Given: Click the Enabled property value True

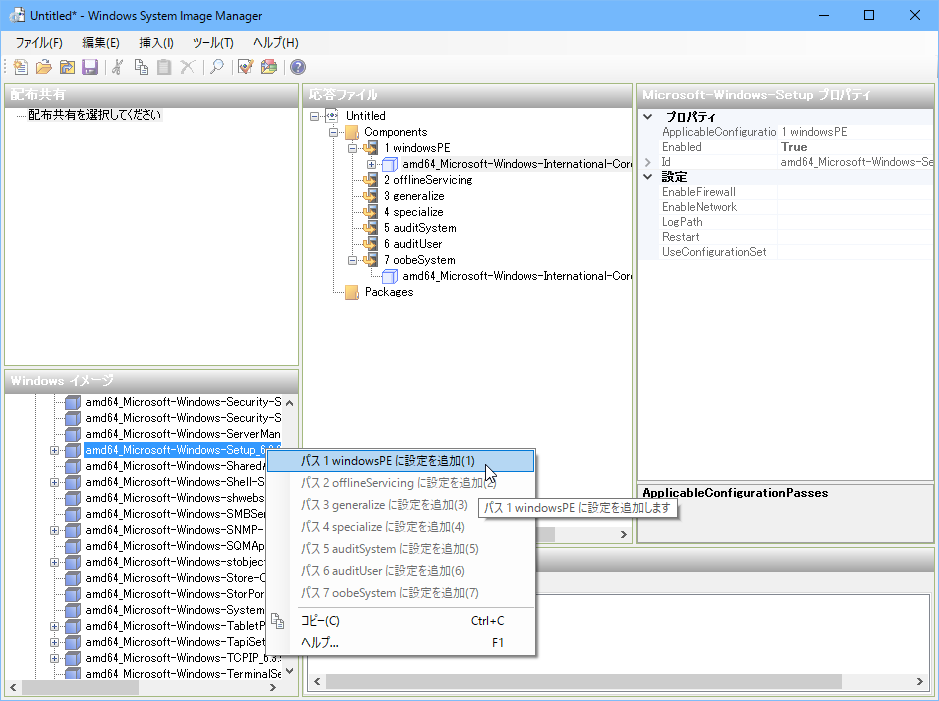Looking at the screenshot, I should pyautogui.click(x=855, y=147).
